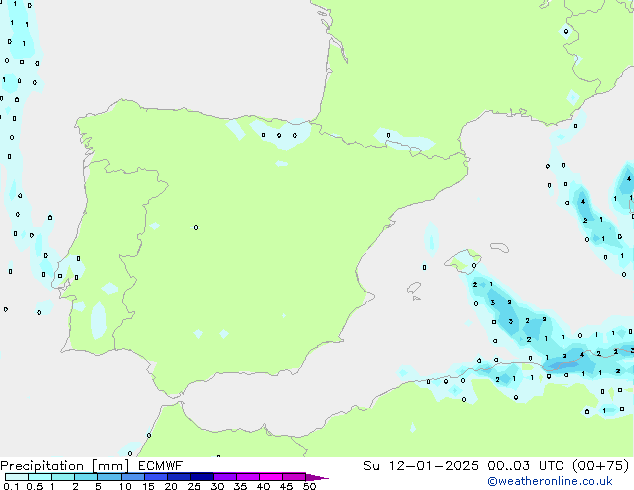Click the legend value label 20
634x490 pixels.
(x=171, y=486)
